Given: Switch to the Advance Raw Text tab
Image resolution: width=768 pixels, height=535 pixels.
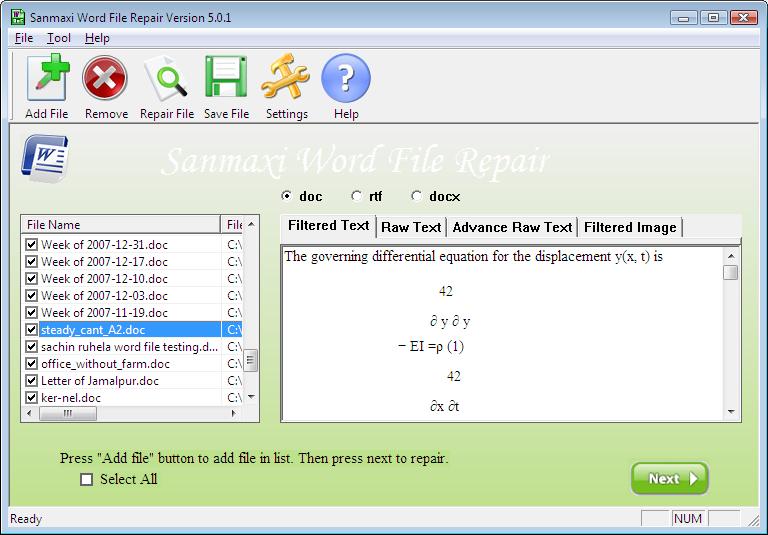Looking at the screenshot, I should [x=512, y=227].
